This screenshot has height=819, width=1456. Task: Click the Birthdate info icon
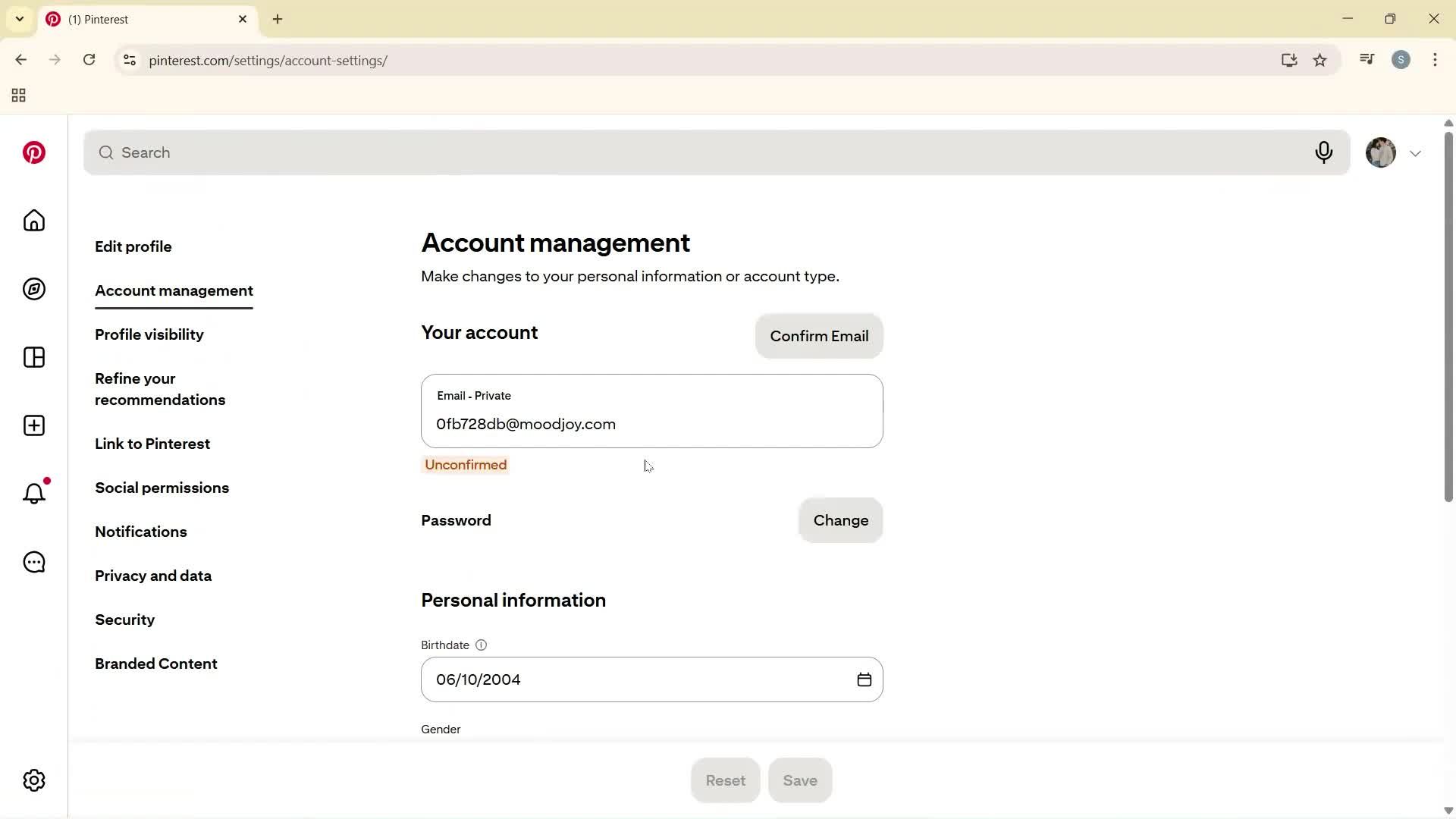(481, 645)
